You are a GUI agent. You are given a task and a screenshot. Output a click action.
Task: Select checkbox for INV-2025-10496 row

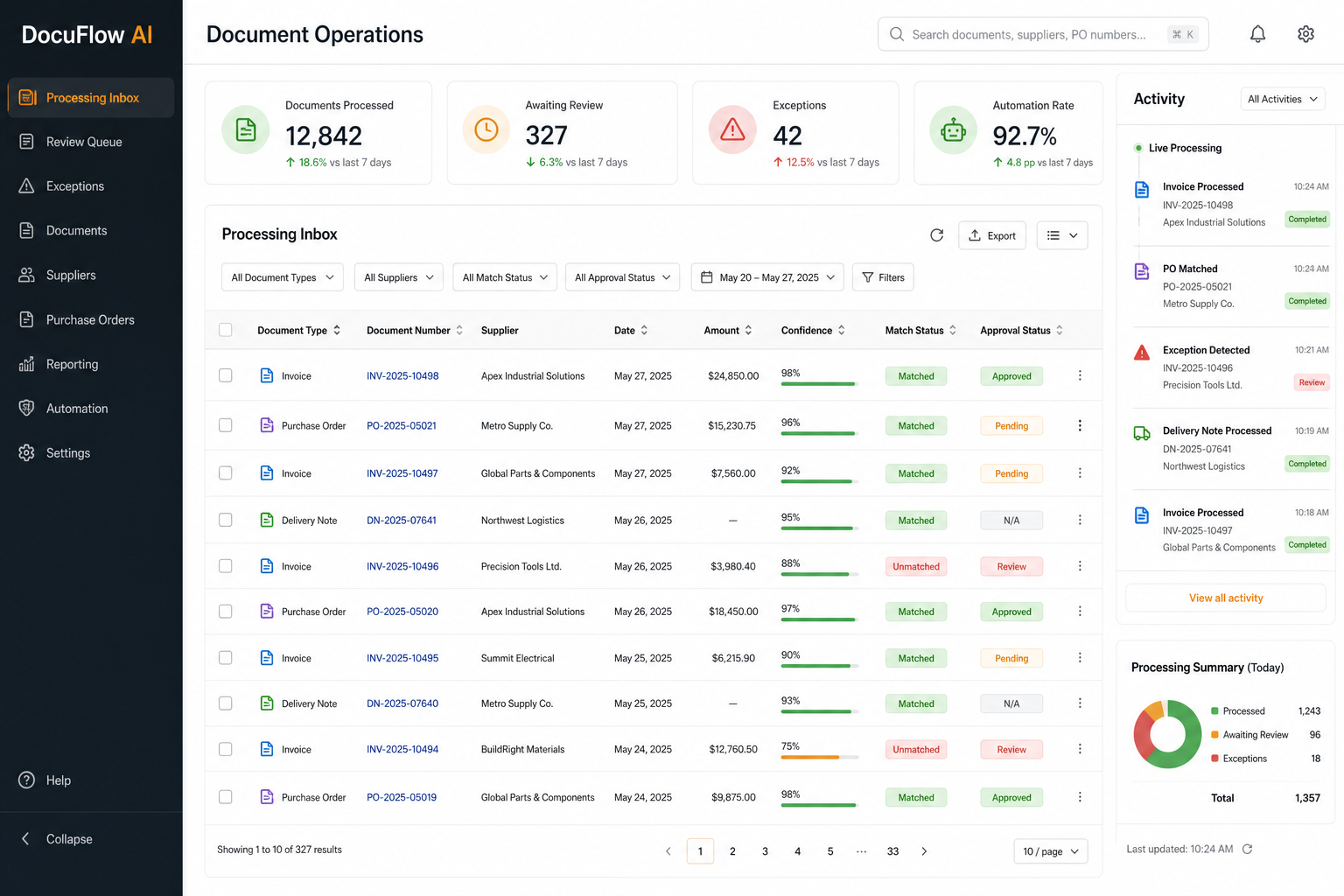[225, 566]
